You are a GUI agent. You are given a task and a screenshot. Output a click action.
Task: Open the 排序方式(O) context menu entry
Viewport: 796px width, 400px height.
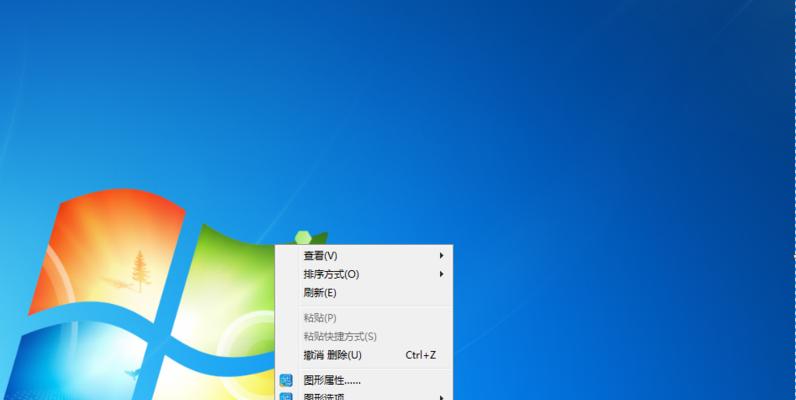pyautogui.click(x=363, y=274)
